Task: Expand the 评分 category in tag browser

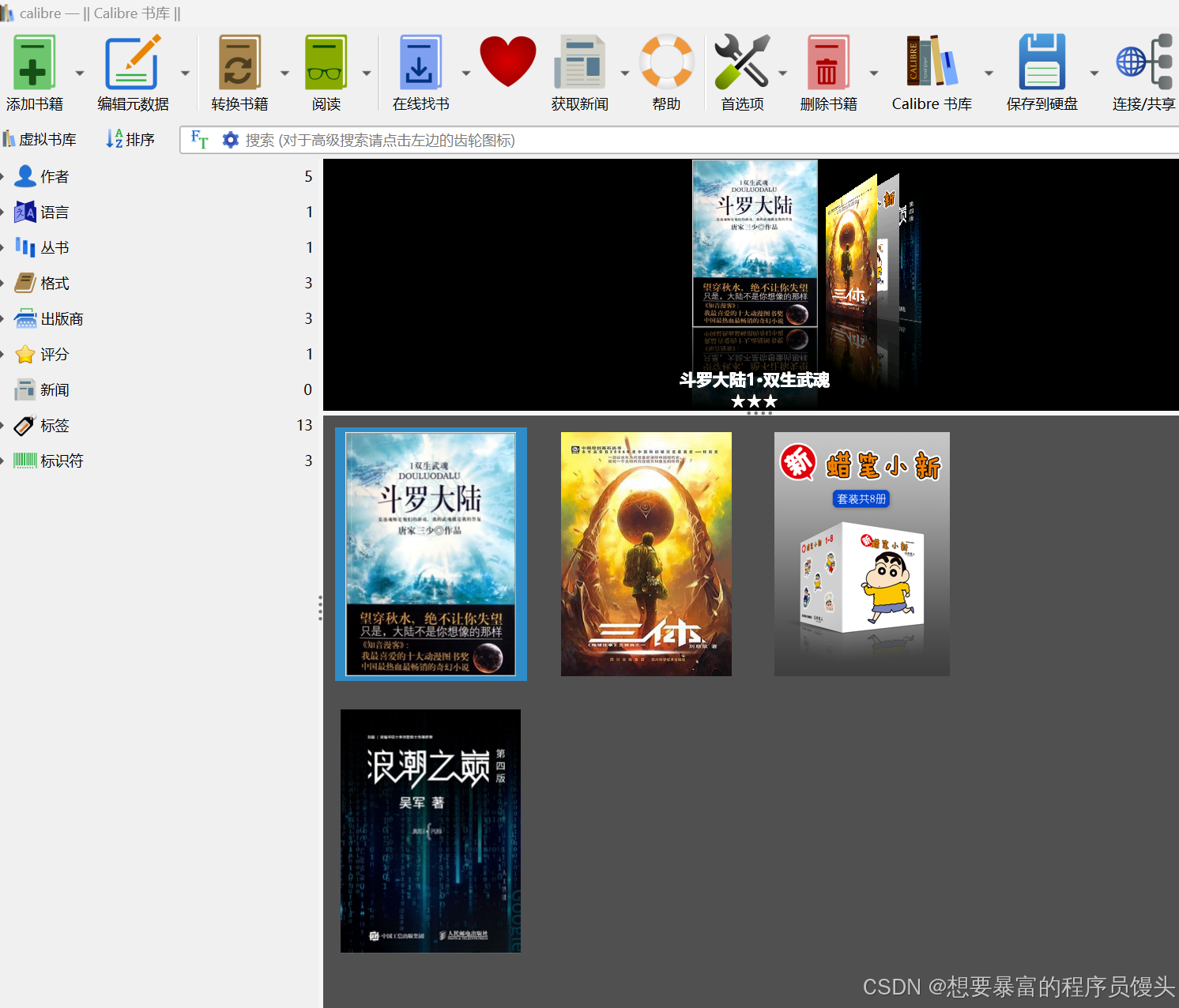Action: coord(2,354)
